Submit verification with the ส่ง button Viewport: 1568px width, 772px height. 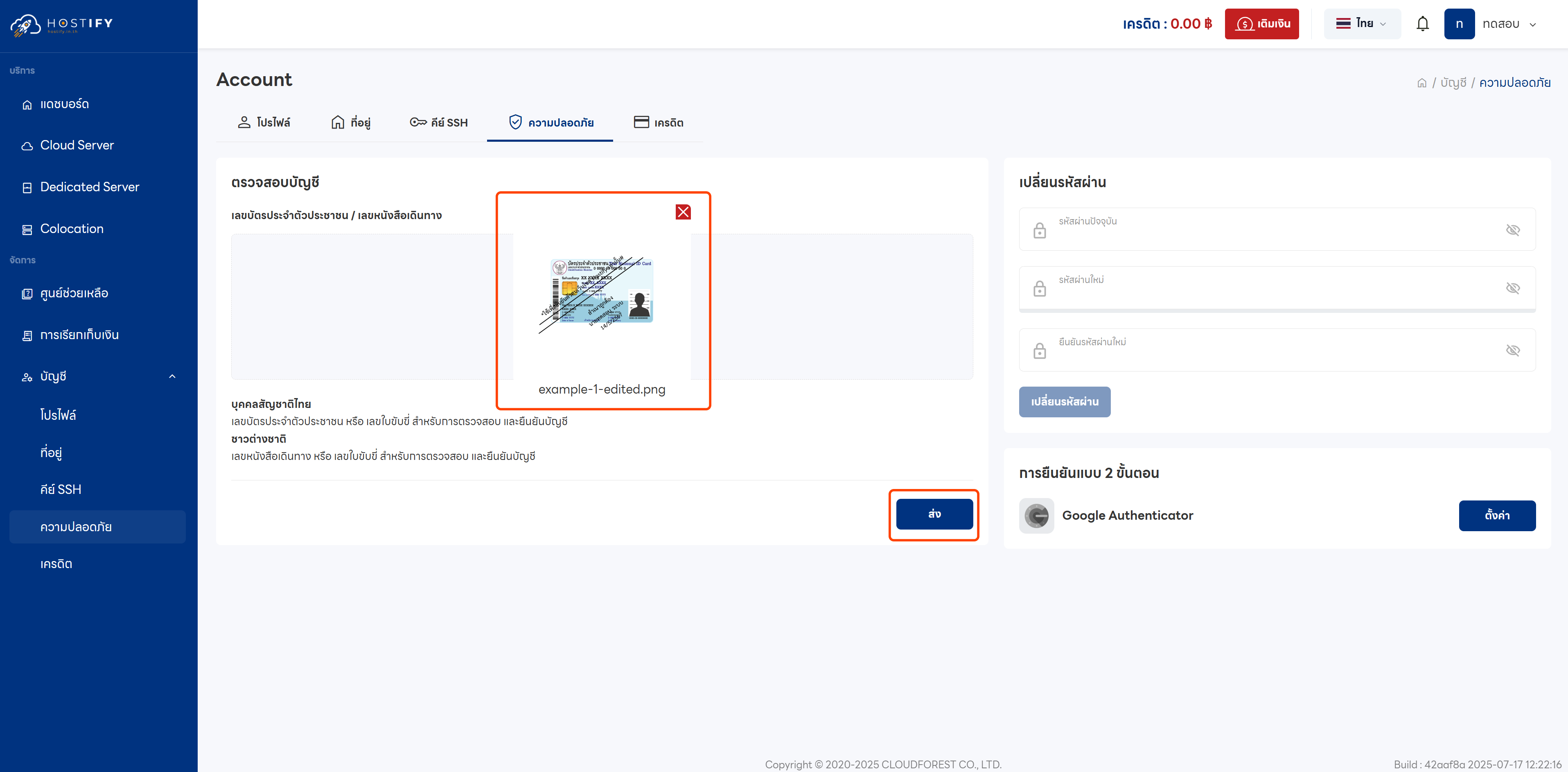934,514
